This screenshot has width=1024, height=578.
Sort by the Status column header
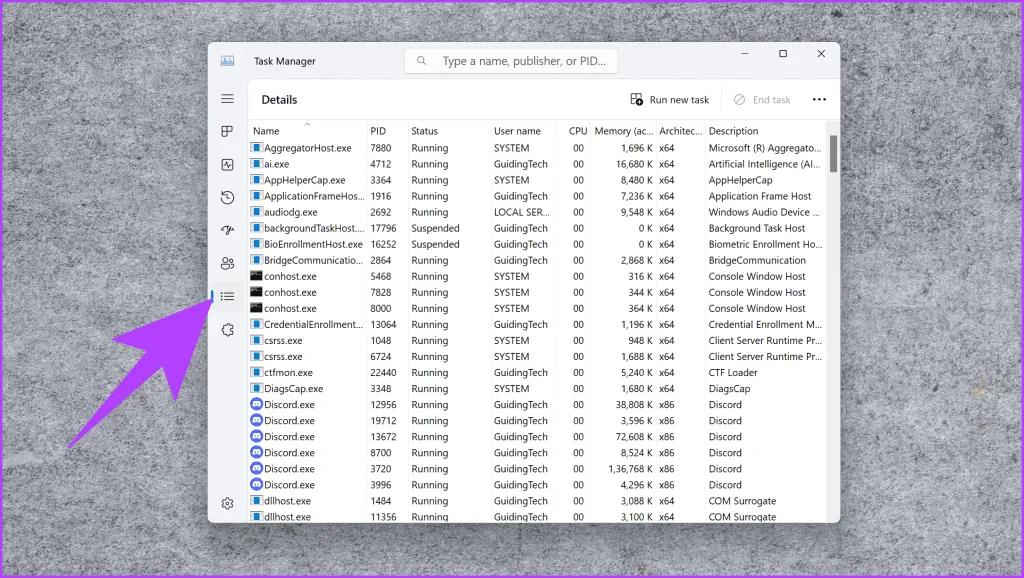(x=425, y=131)
